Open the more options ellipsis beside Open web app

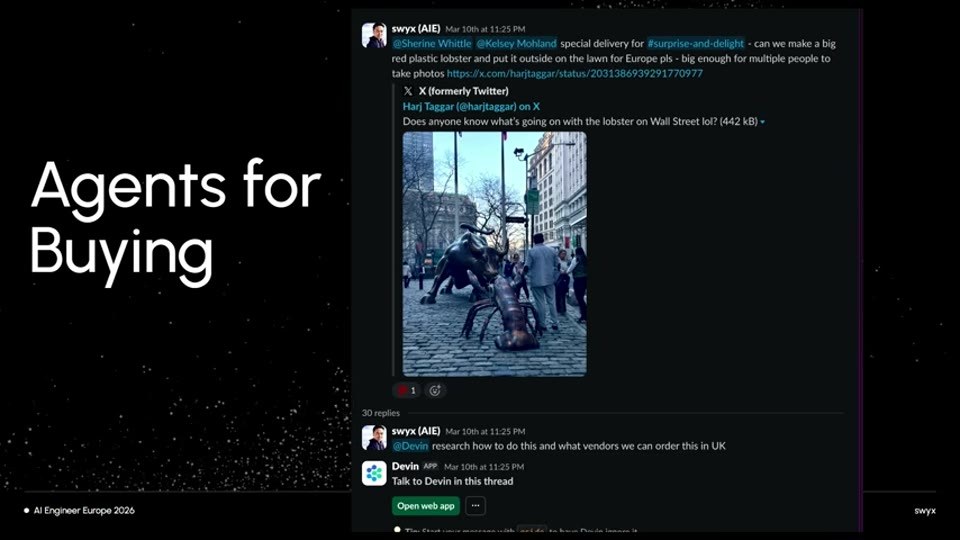tap(476, 506)
